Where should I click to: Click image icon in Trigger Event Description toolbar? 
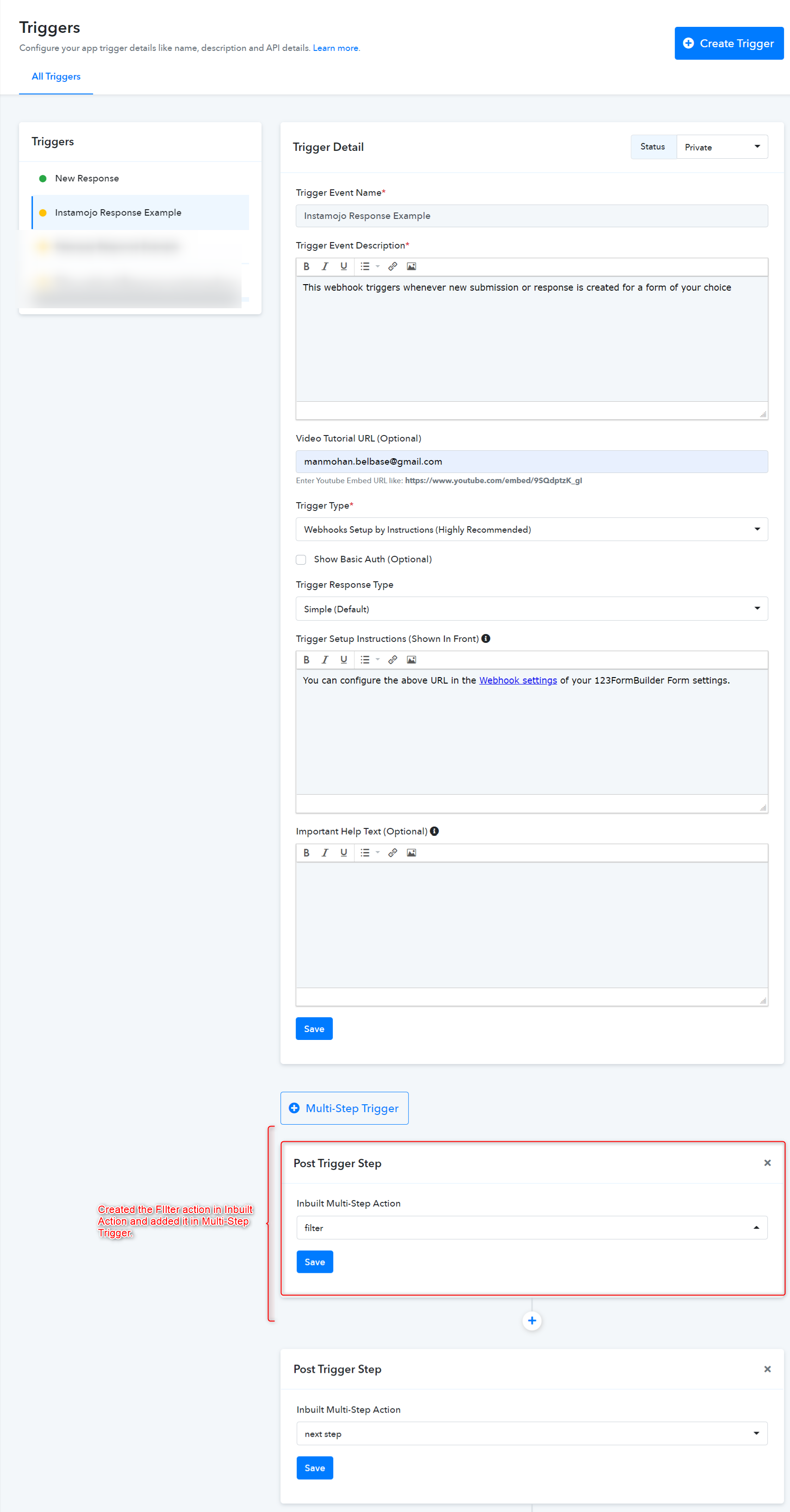(x=411, y=267)
